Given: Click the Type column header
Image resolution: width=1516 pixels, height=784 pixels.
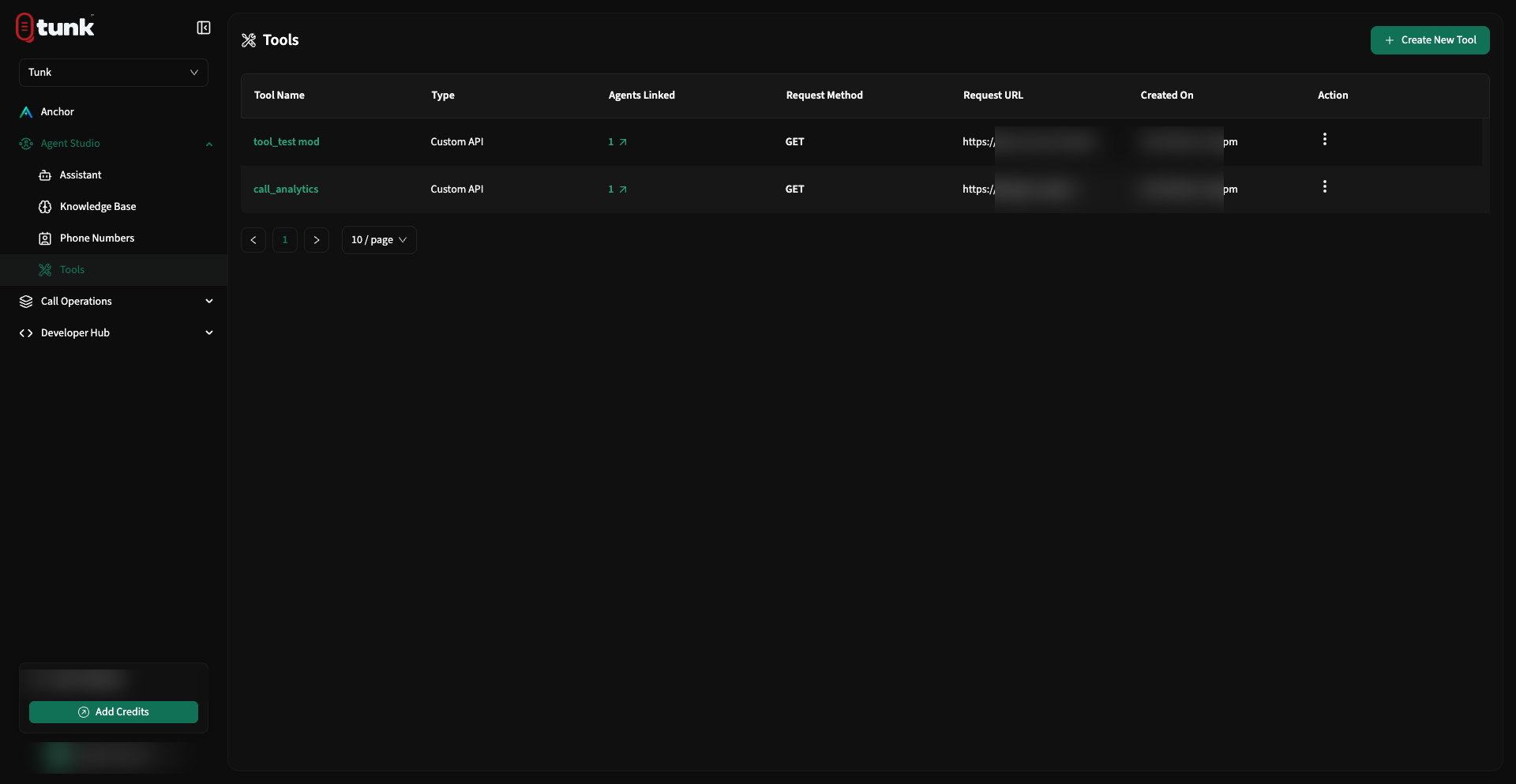Looking at the screenshot, I should pos(443,96).
